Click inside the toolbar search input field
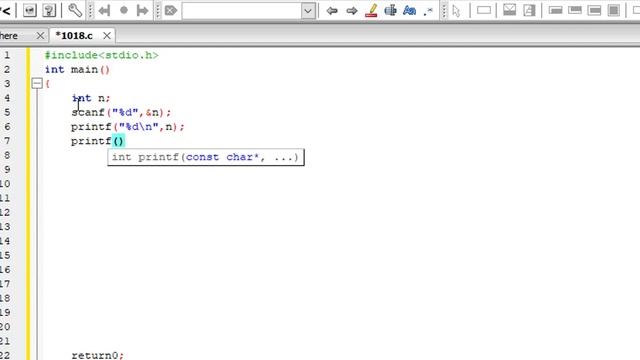 [242, 11]
